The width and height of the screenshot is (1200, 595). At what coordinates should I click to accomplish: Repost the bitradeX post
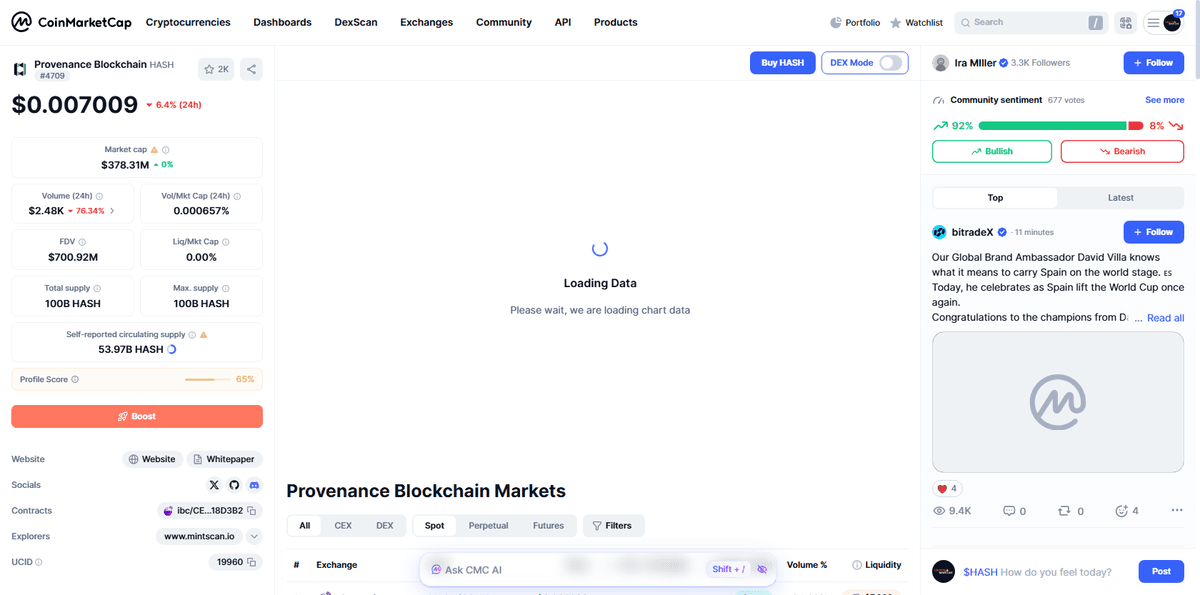pyautogui.click(x=1071, y=511)
